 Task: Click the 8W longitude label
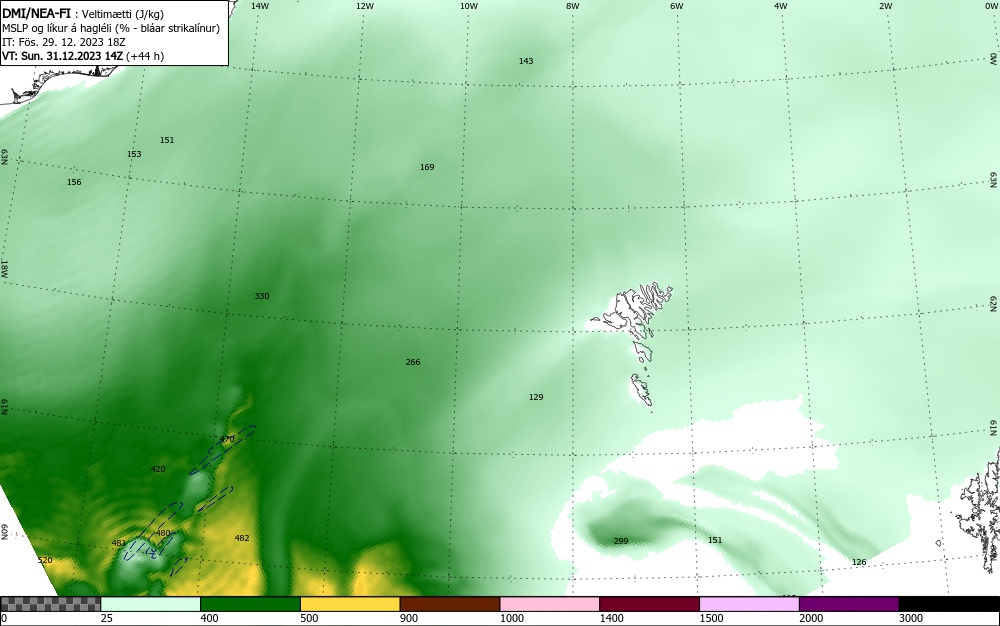tap(573, 6)
